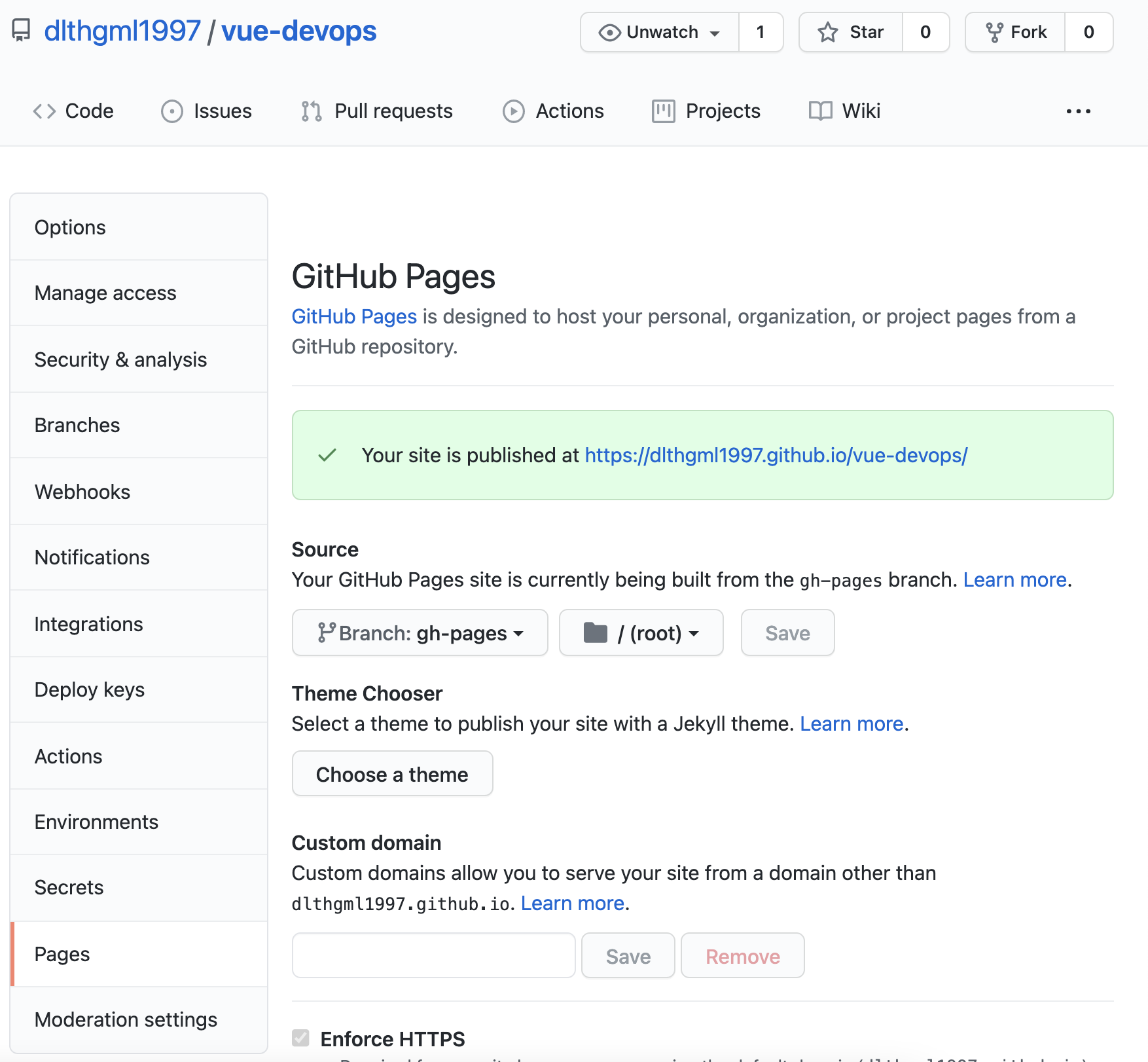
Task: Click the star count 0
Action: [925, 32]
